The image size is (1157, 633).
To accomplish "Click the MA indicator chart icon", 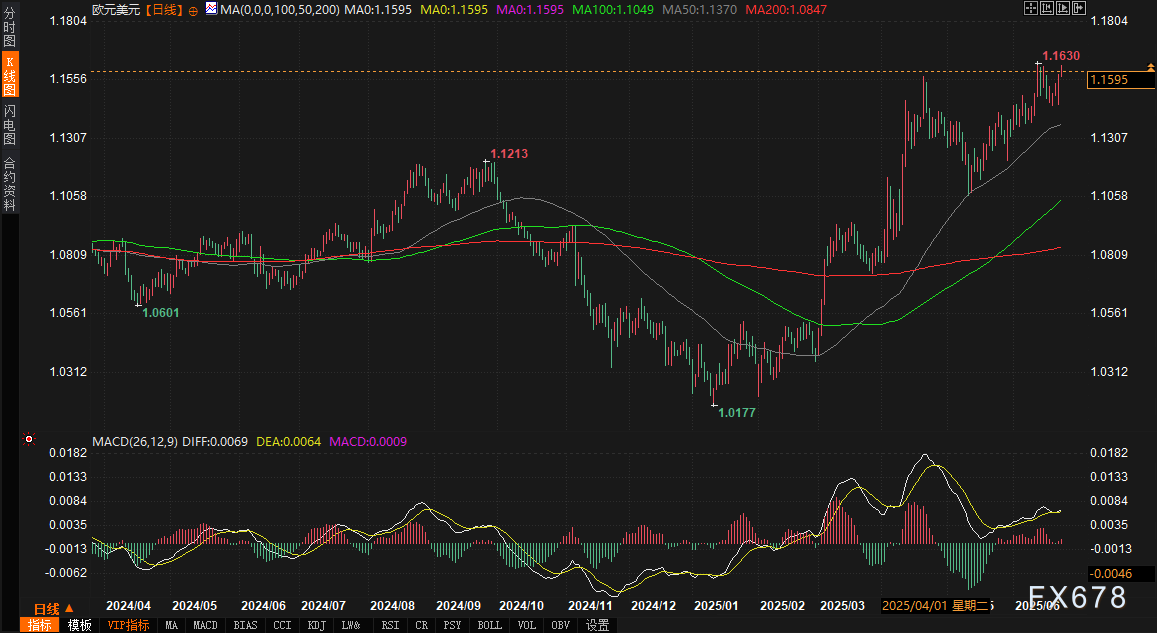I will pos(211,8).
